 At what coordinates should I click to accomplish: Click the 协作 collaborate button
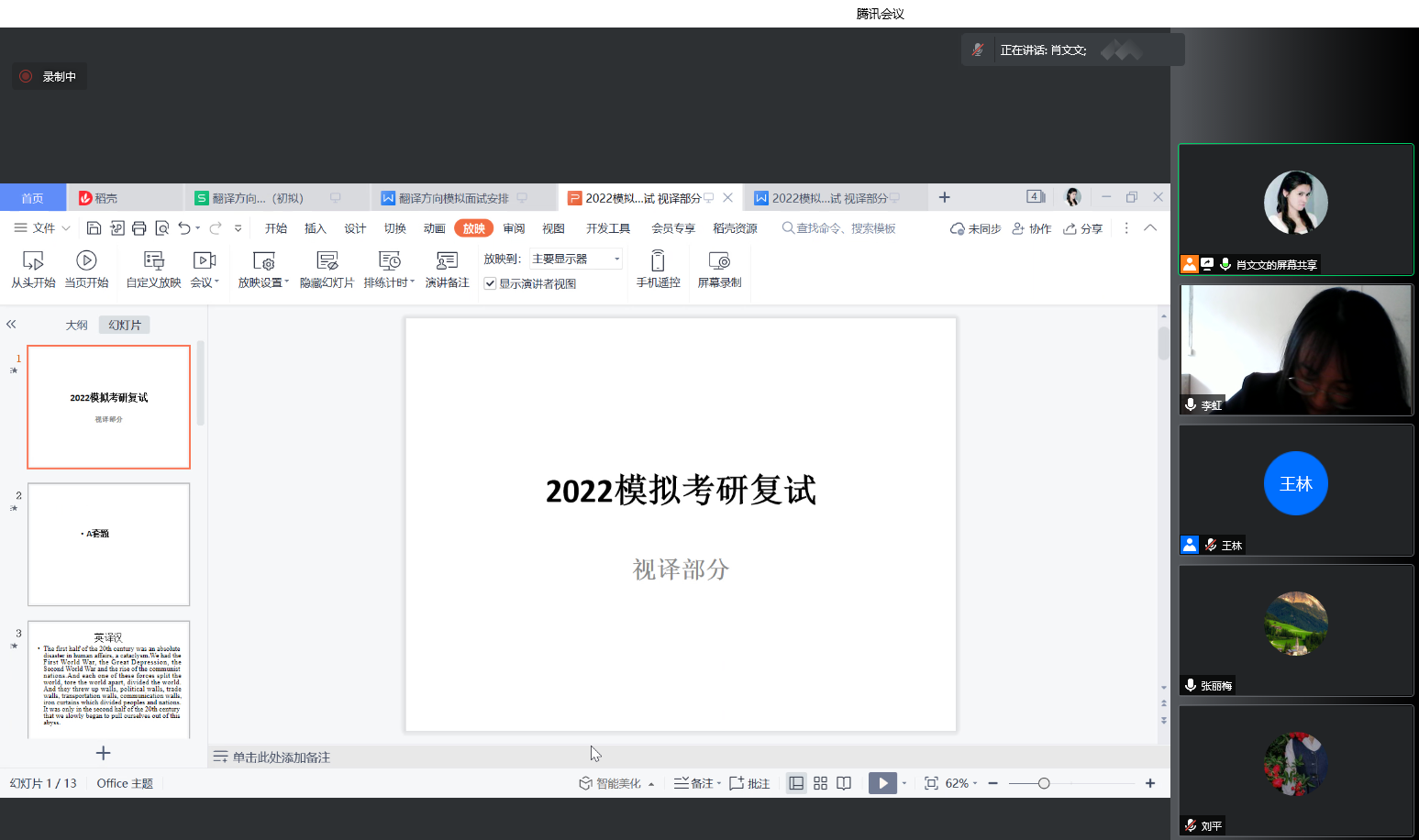[1032, 228]
